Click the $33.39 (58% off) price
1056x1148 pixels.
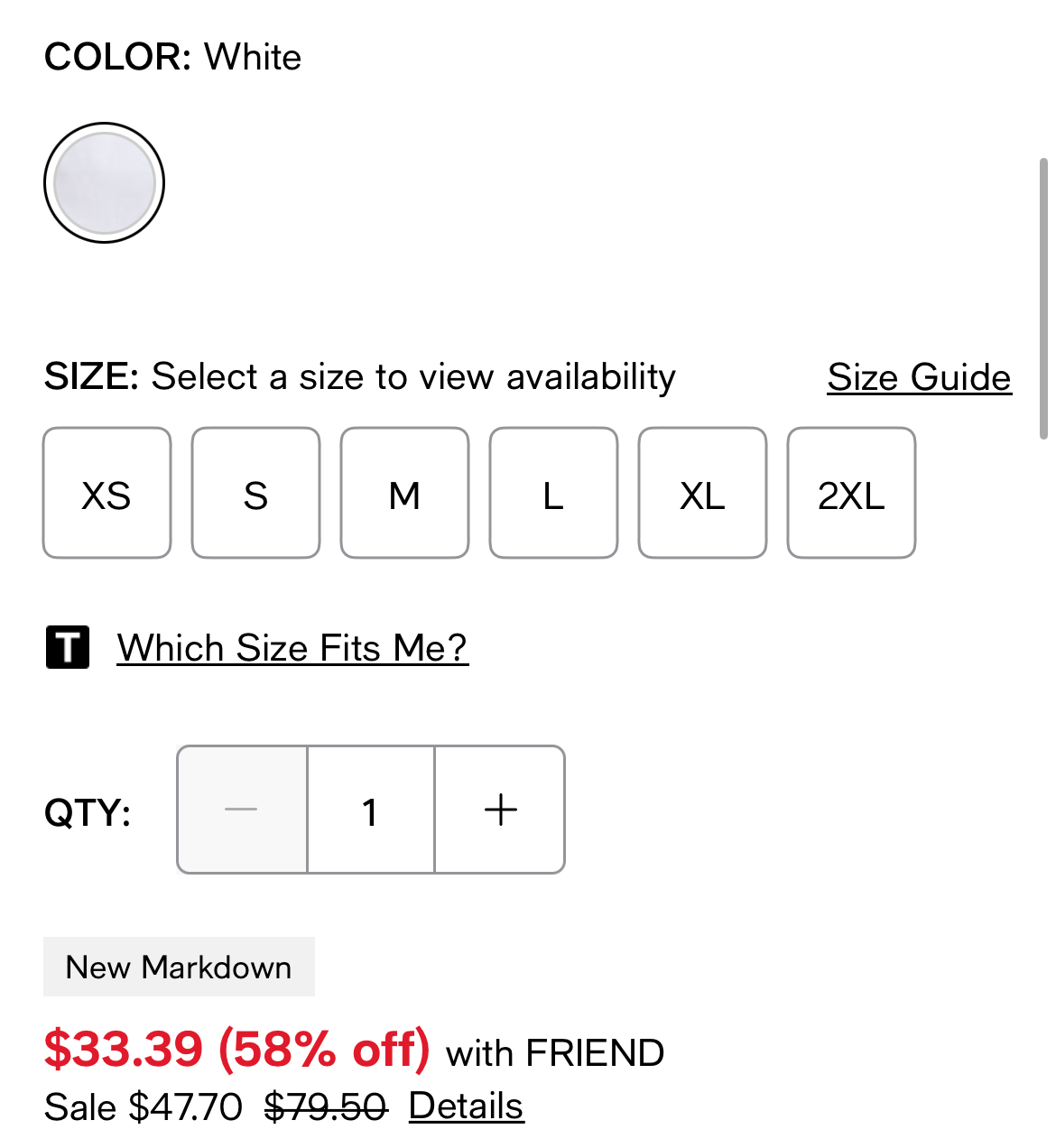coord(237,1049)
